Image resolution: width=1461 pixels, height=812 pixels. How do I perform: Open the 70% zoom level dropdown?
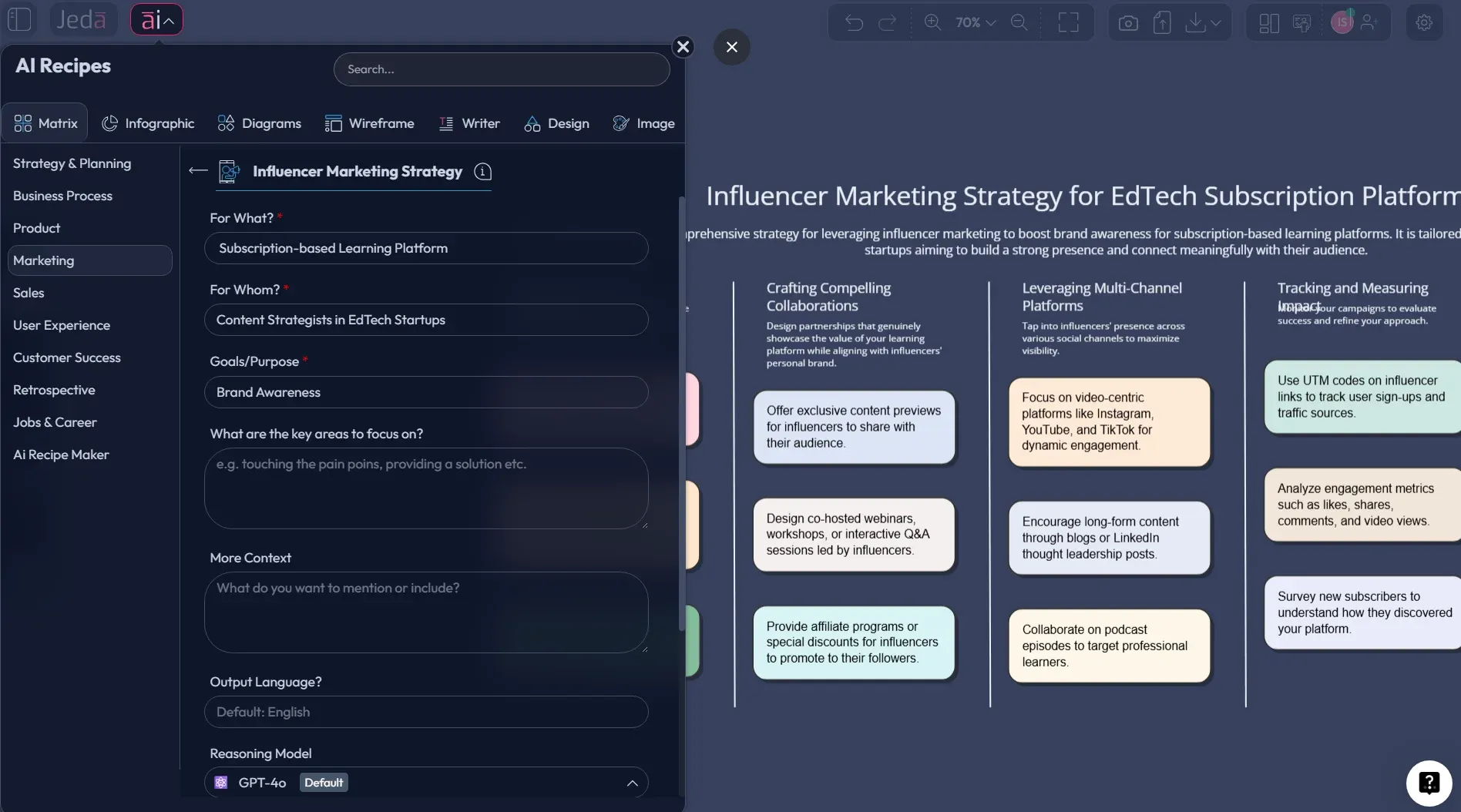click(974, 22)
